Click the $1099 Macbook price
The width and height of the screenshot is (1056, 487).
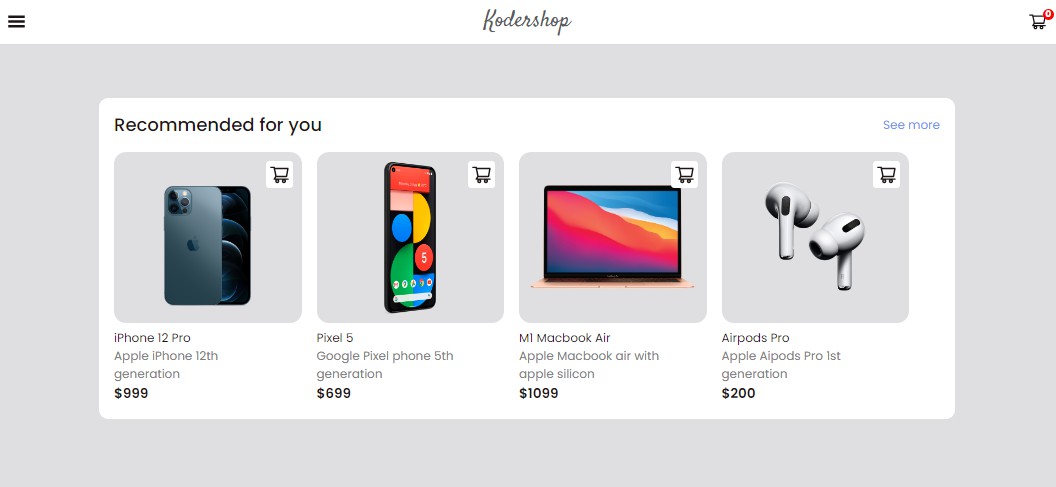point(539,393)
